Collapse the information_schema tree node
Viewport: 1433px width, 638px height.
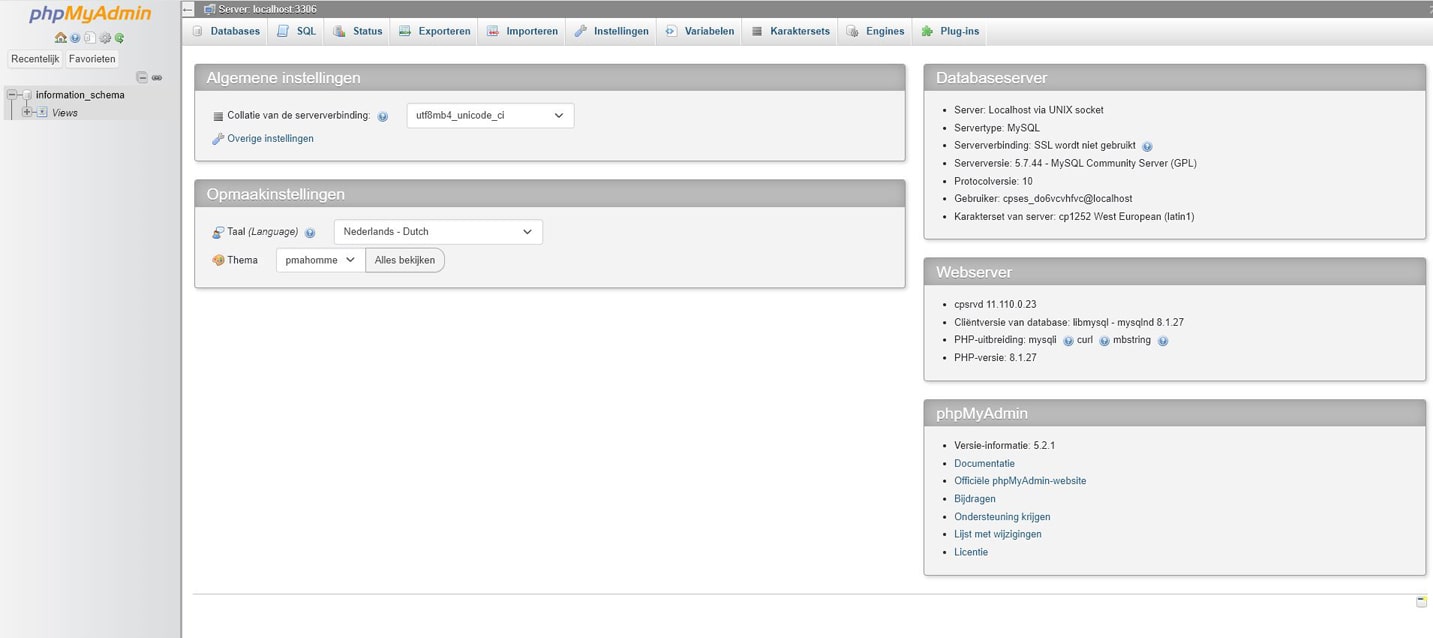(12, 95)
